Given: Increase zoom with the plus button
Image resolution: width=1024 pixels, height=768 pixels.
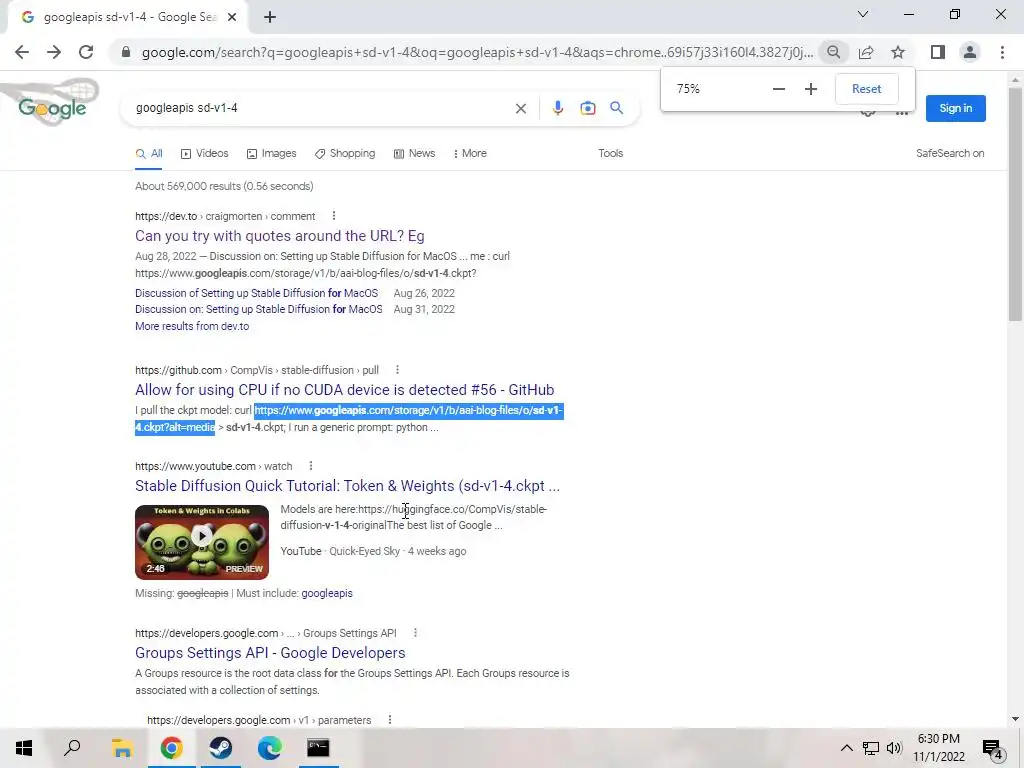Looking at the screenshot, I should pos(810,89).
